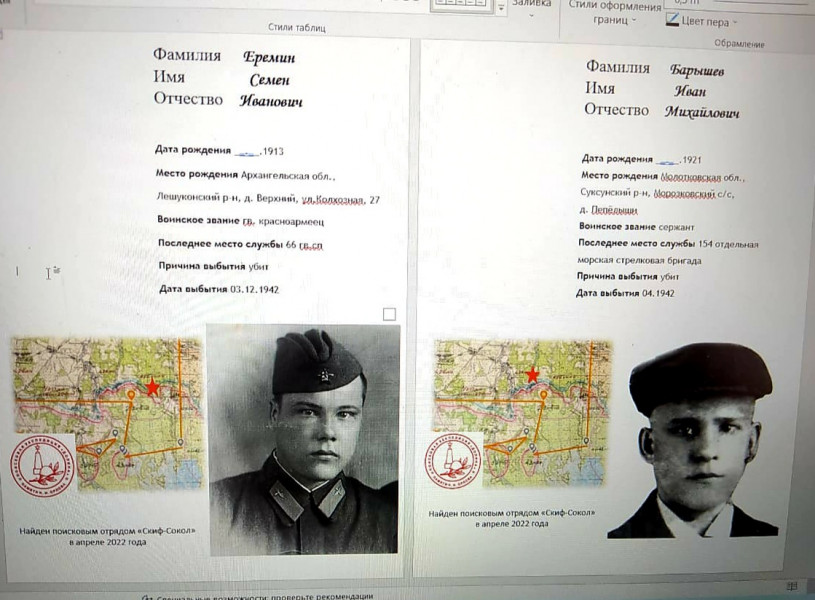Screen dimensions: 815x600
Task: Open Специальные возможности recommendations in status bar
Action: 265,596
